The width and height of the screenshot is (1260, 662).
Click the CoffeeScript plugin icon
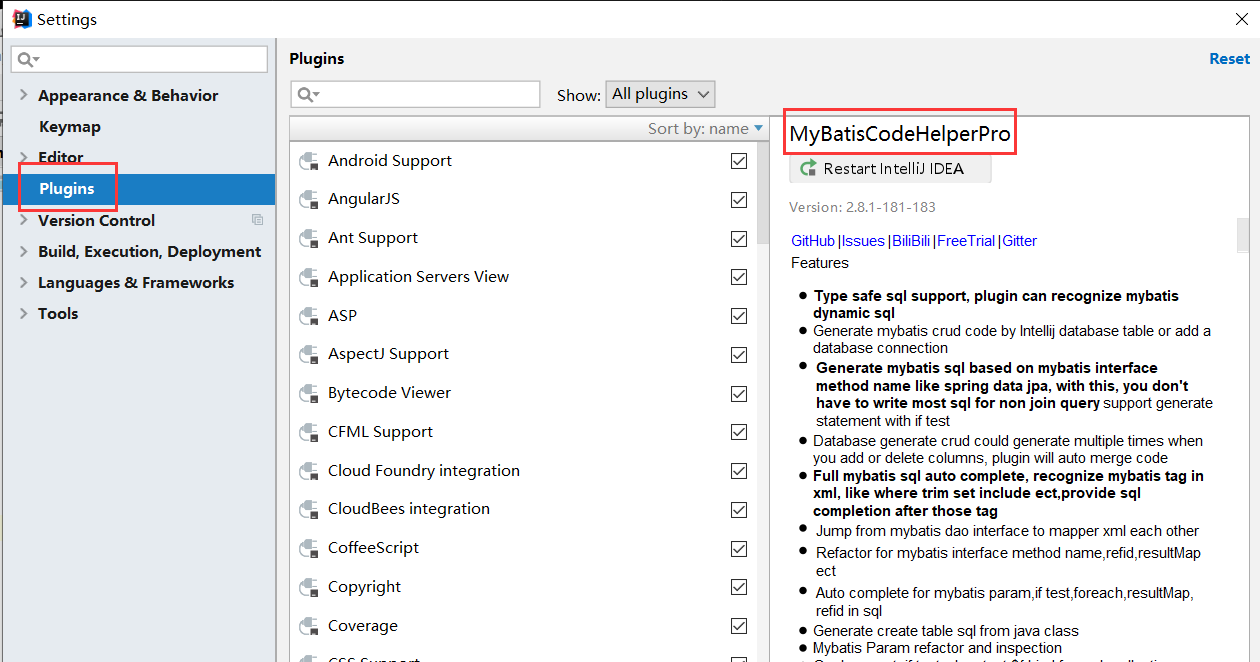pos(309,548)
